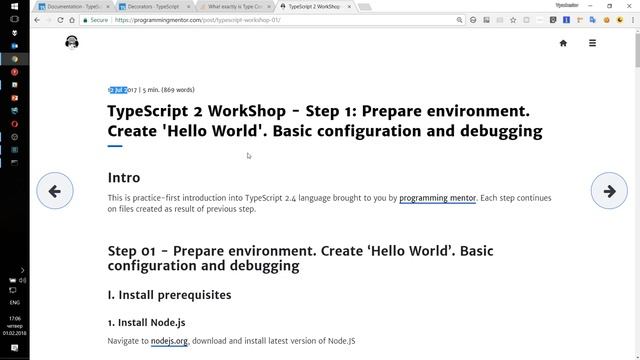Click the 'Step 01 - Prepare environment' heading
This screenshot has width=640, height=360.
tap(300, 258)
